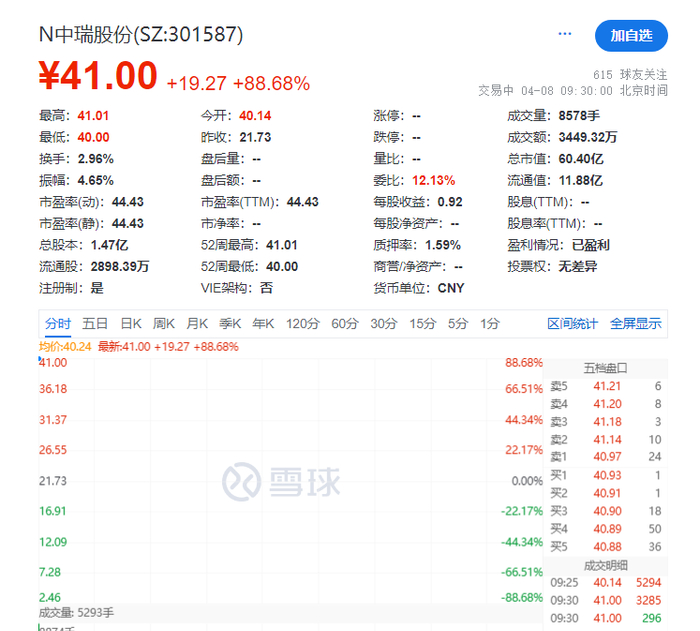This screenshot has height=631, width=700.
Task: Open the 周K chart tab
Action: tap(164, 323)
